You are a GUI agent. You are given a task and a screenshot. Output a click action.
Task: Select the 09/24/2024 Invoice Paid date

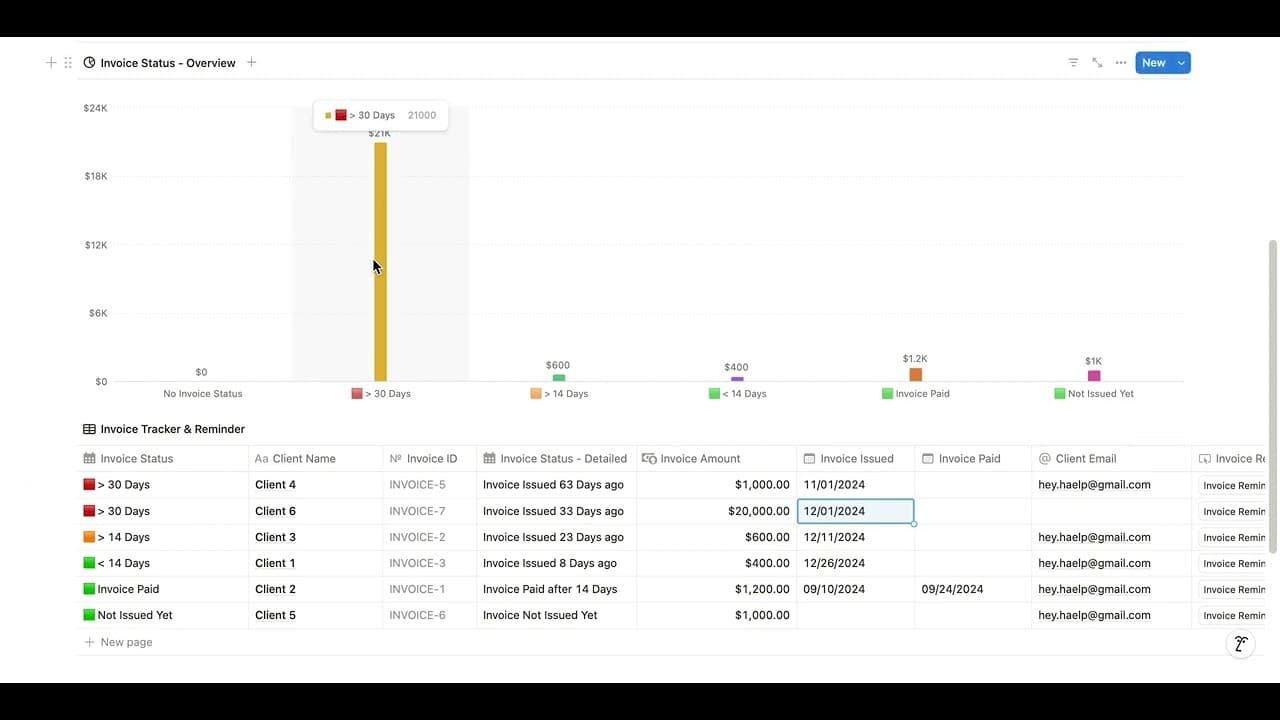973,589
